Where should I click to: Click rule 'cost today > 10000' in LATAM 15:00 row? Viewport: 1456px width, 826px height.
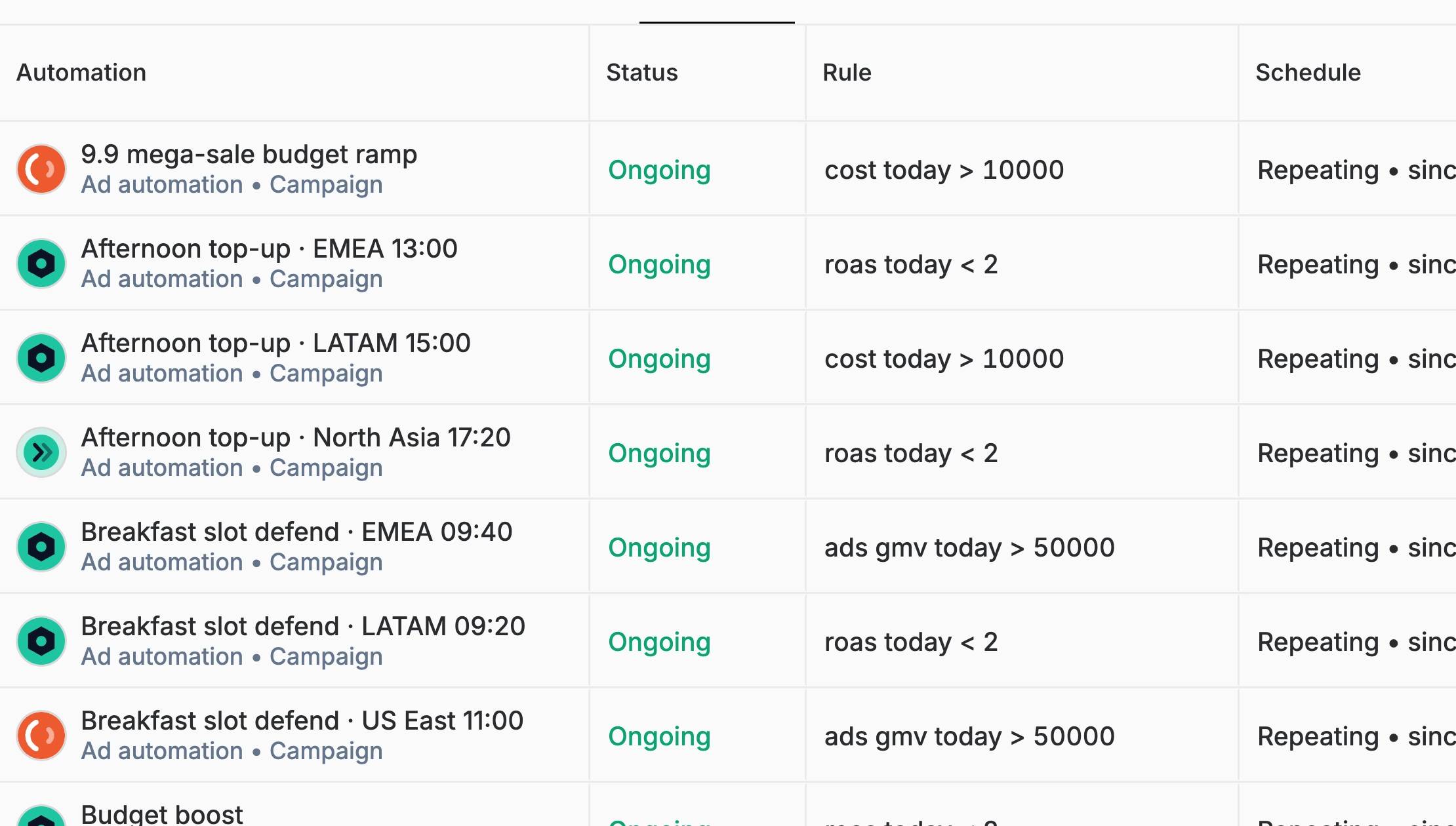[x=944, y=359]
